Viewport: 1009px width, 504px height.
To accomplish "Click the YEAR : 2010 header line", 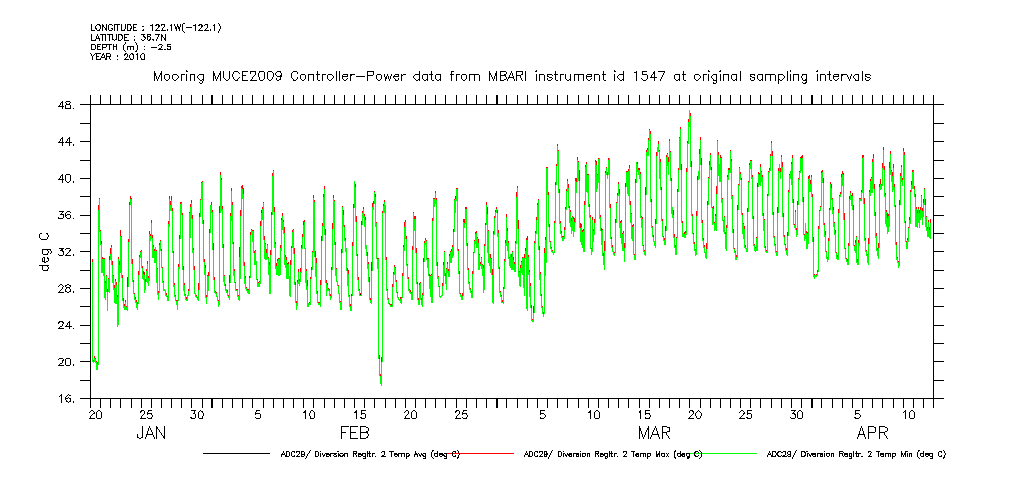I will coord(118,57).
